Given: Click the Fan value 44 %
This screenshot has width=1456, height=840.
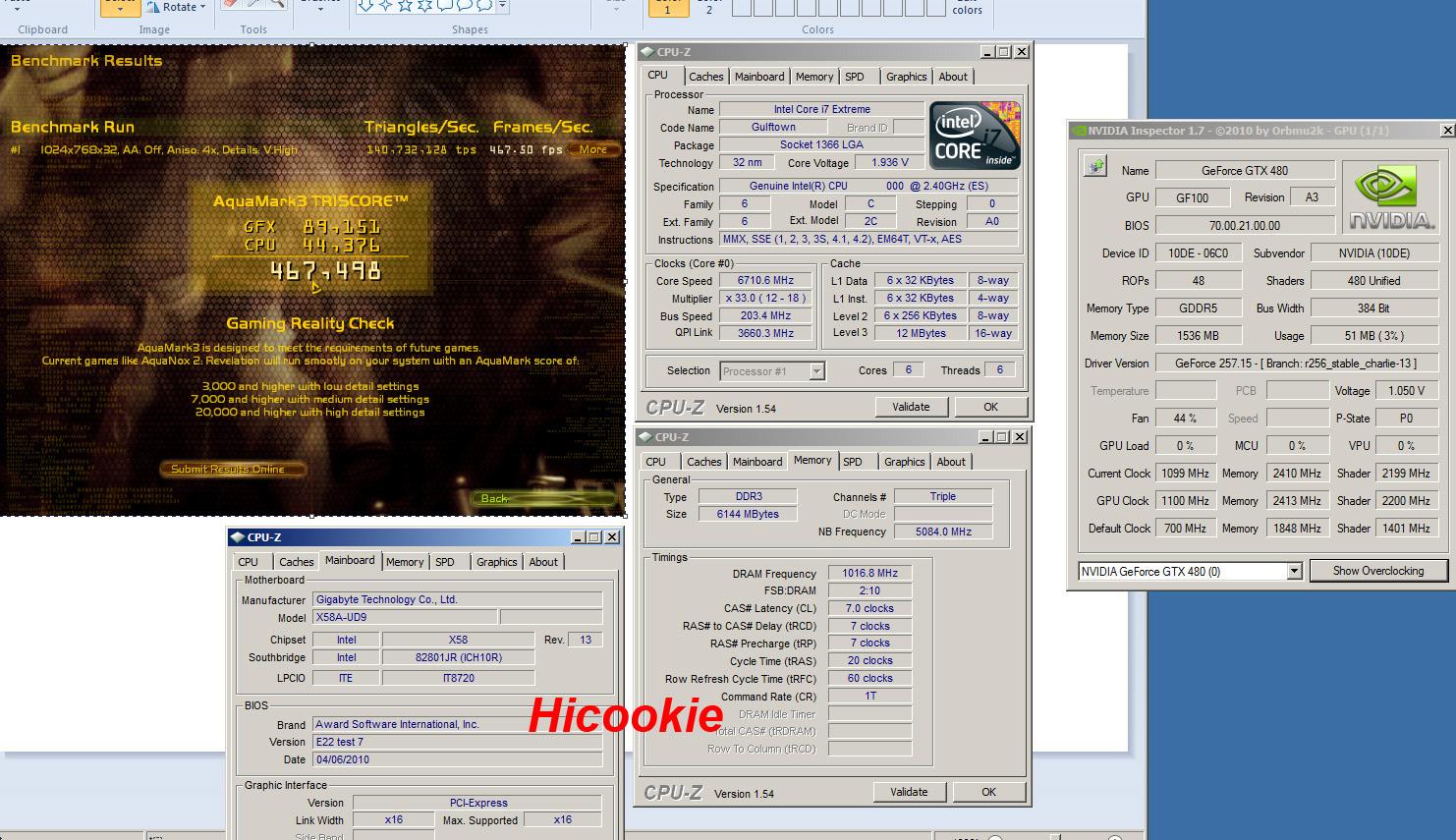Looking at the screenshot, I should coord(1185,419).
